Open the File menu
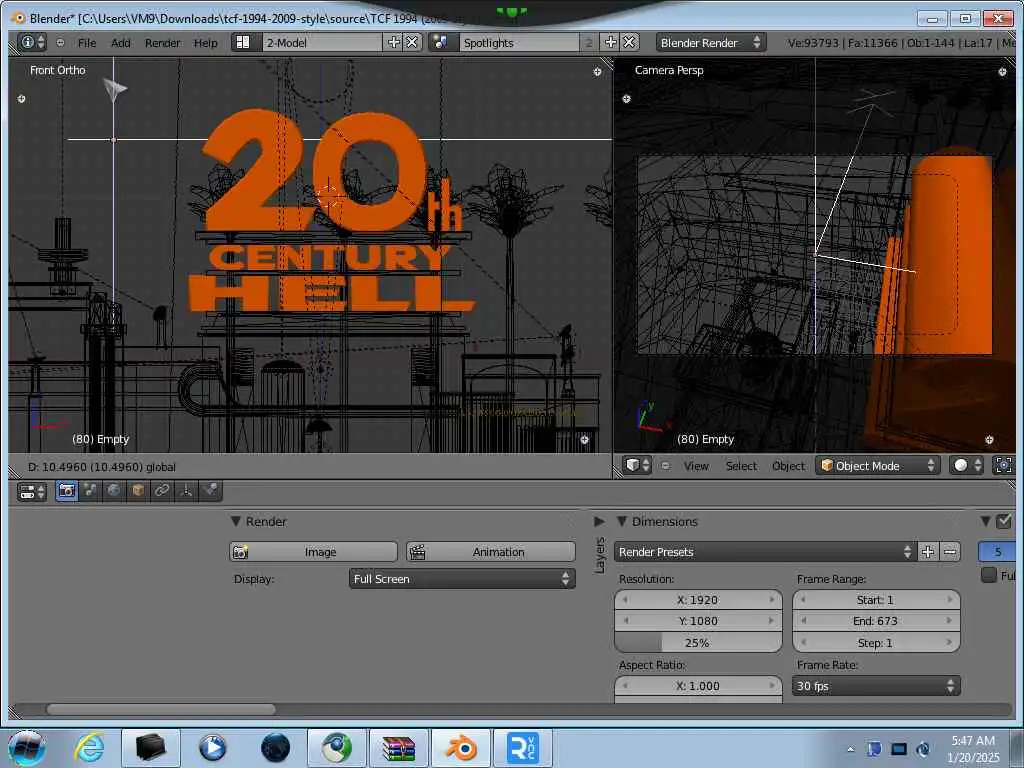The width and height of the screenshot is (1024, 768). (x=86, y=42)
